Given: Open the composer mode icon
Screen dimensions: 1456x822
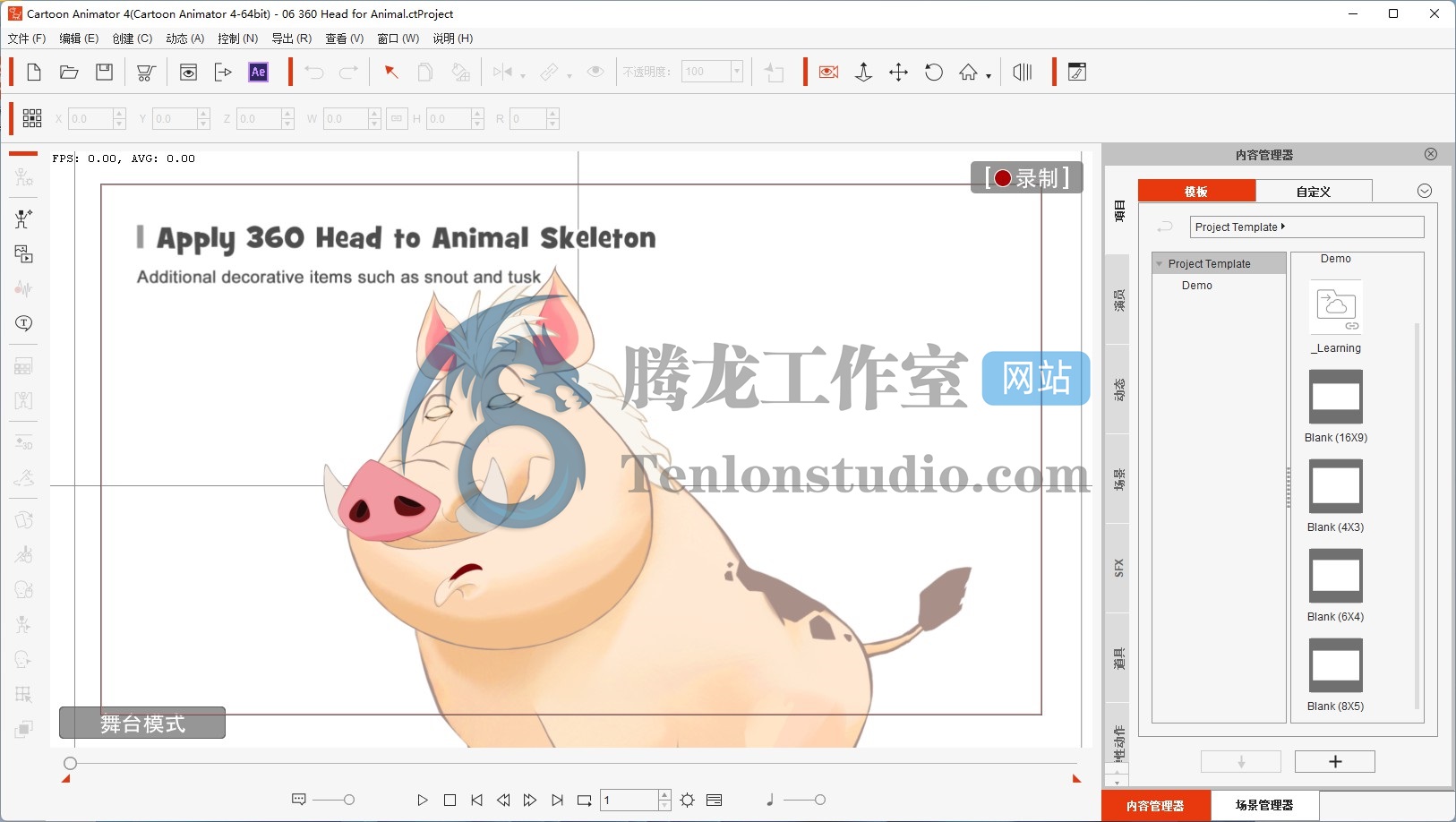Looking at the screenshot, I should coord(1077,73).
